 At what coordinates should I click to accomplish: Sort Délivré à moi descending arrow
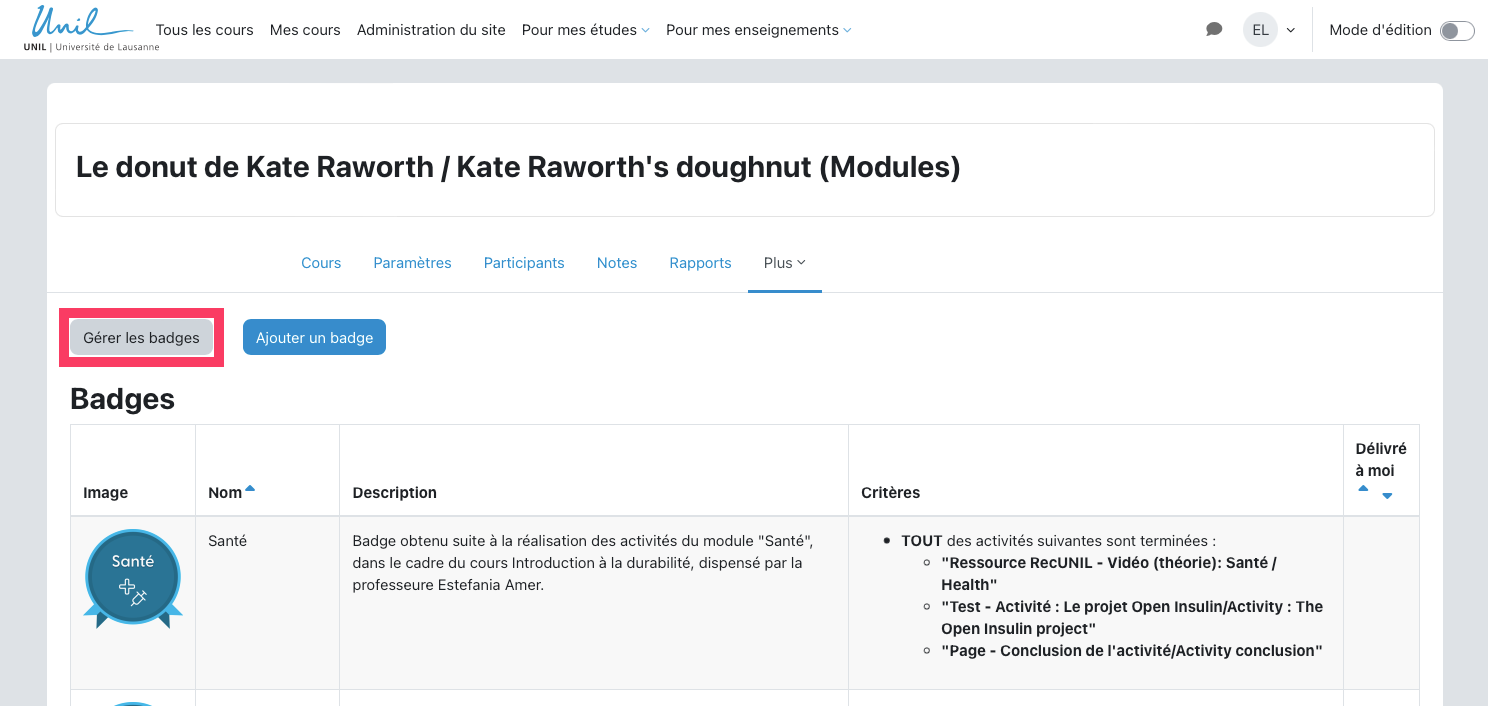(x=1387, y=496)
